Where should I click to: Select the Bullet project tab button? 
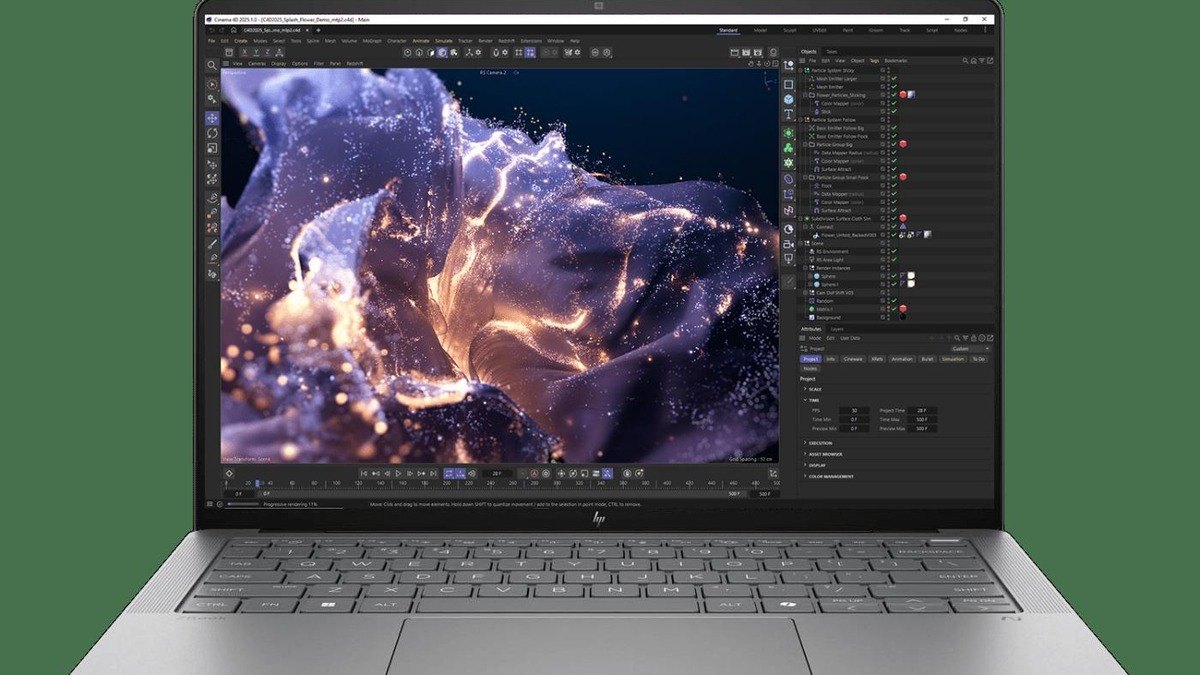(927, 359)
